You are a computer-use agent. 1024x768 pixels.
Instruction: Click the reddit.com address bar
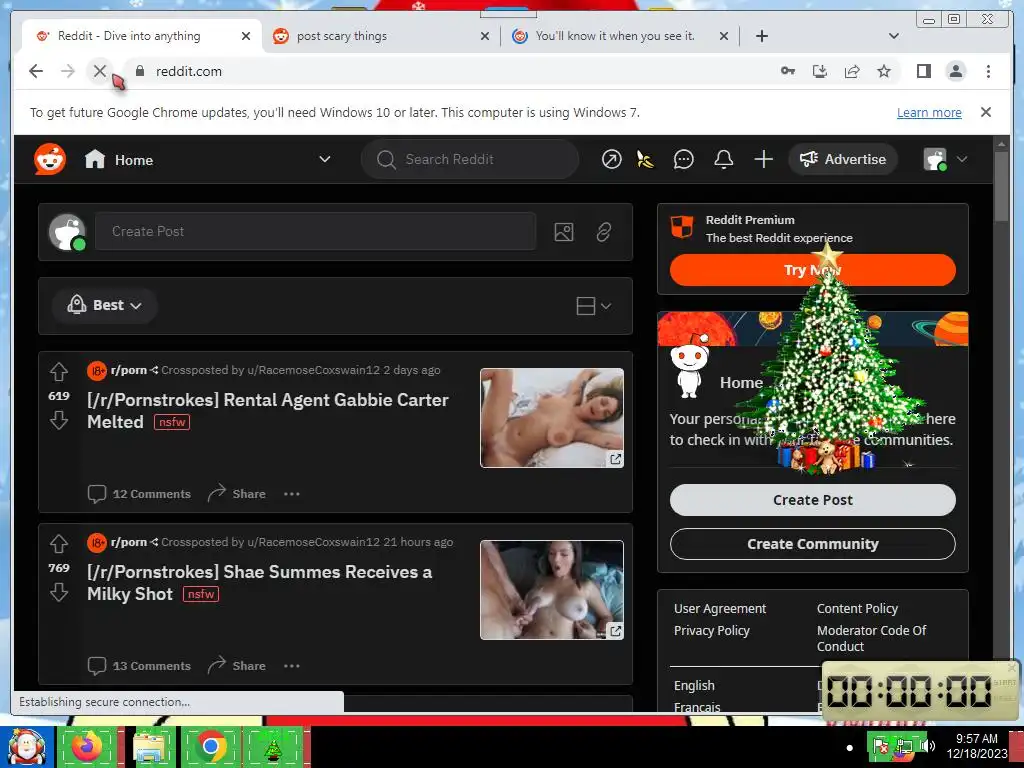point(451,71)
